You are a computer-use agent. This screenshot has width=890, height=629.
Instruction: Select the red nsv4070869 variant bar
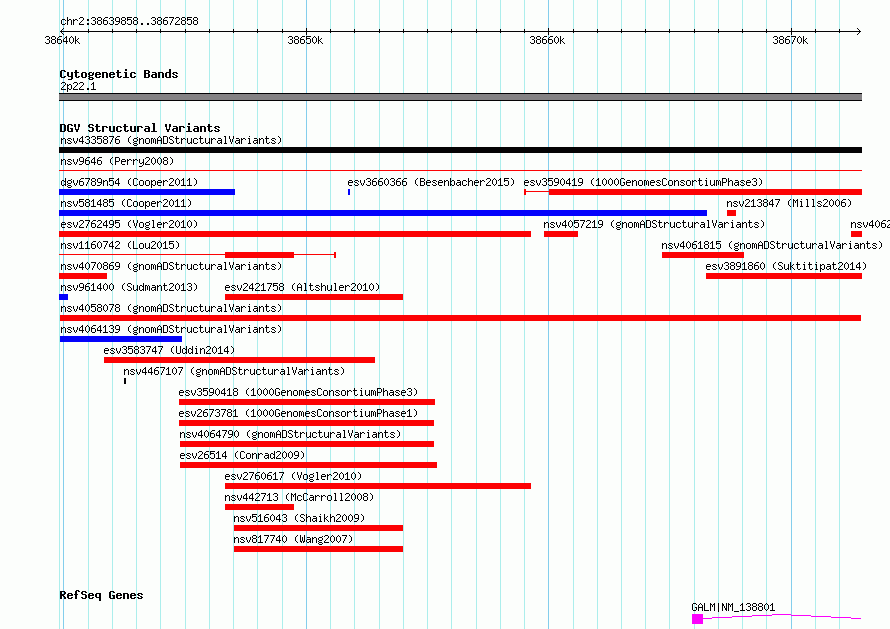coord(83,276)
